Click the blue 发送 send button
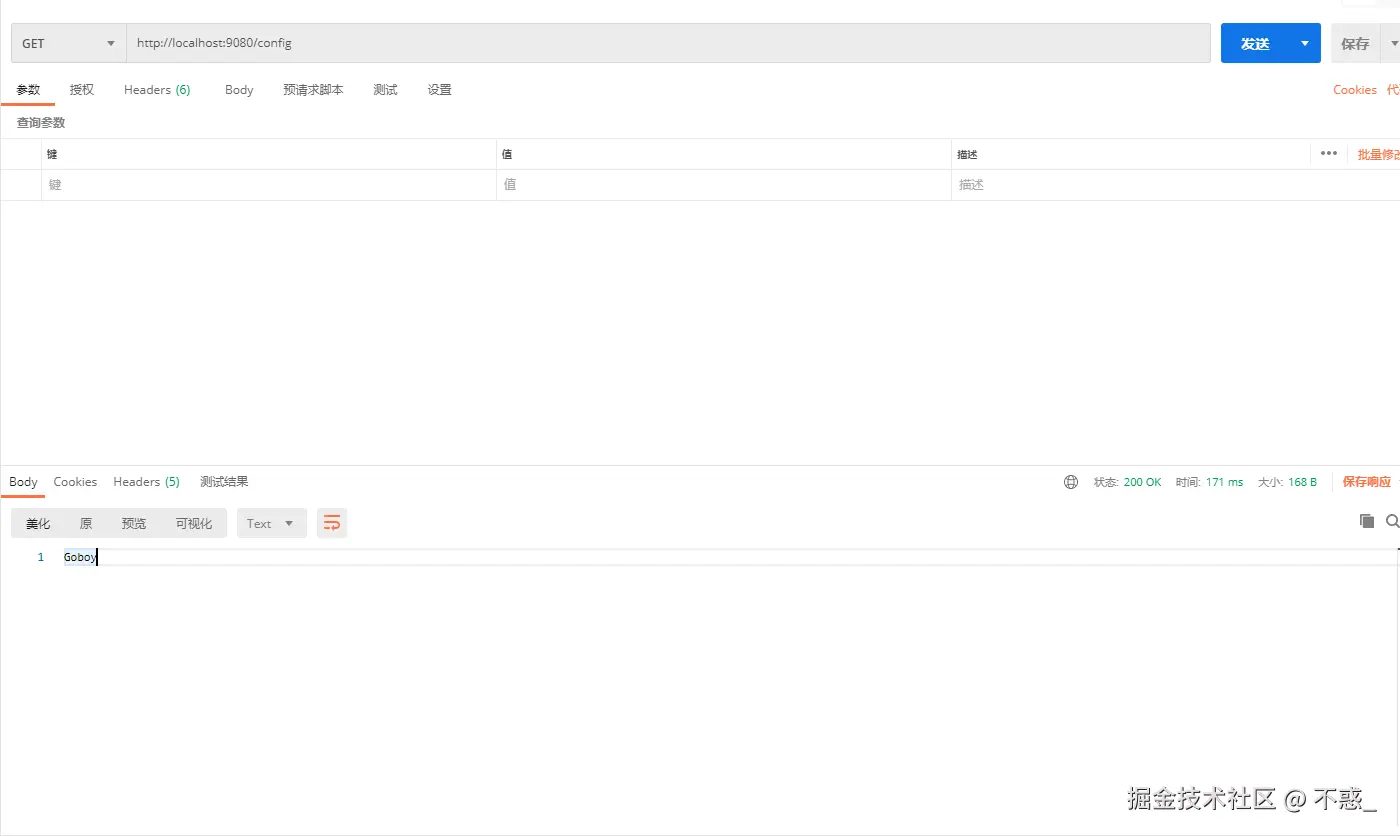1400x836 pixels. 1255,43
